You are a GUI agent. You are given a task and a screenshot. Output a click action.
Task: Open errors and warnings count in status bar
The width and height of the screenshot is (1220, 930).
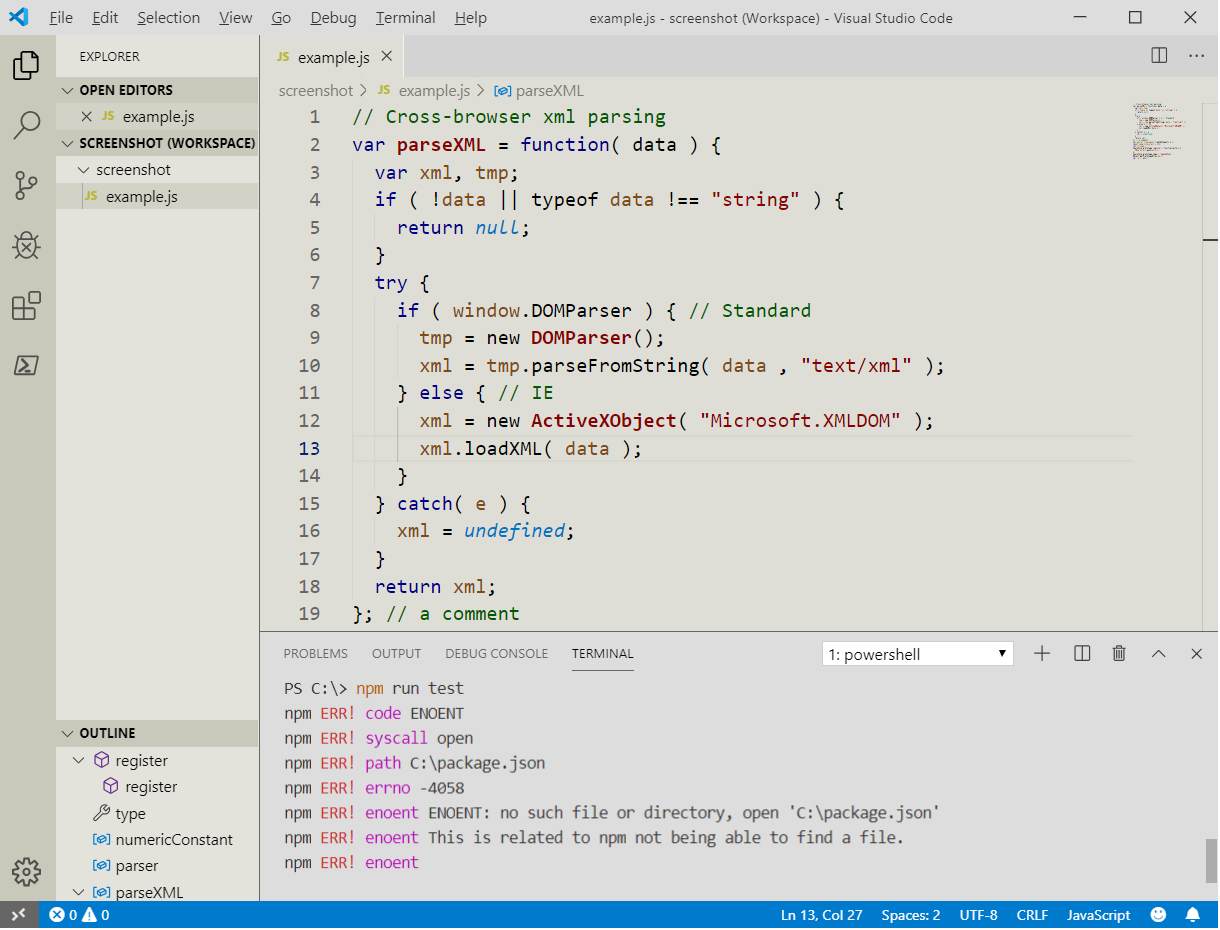tap(79, 915)
